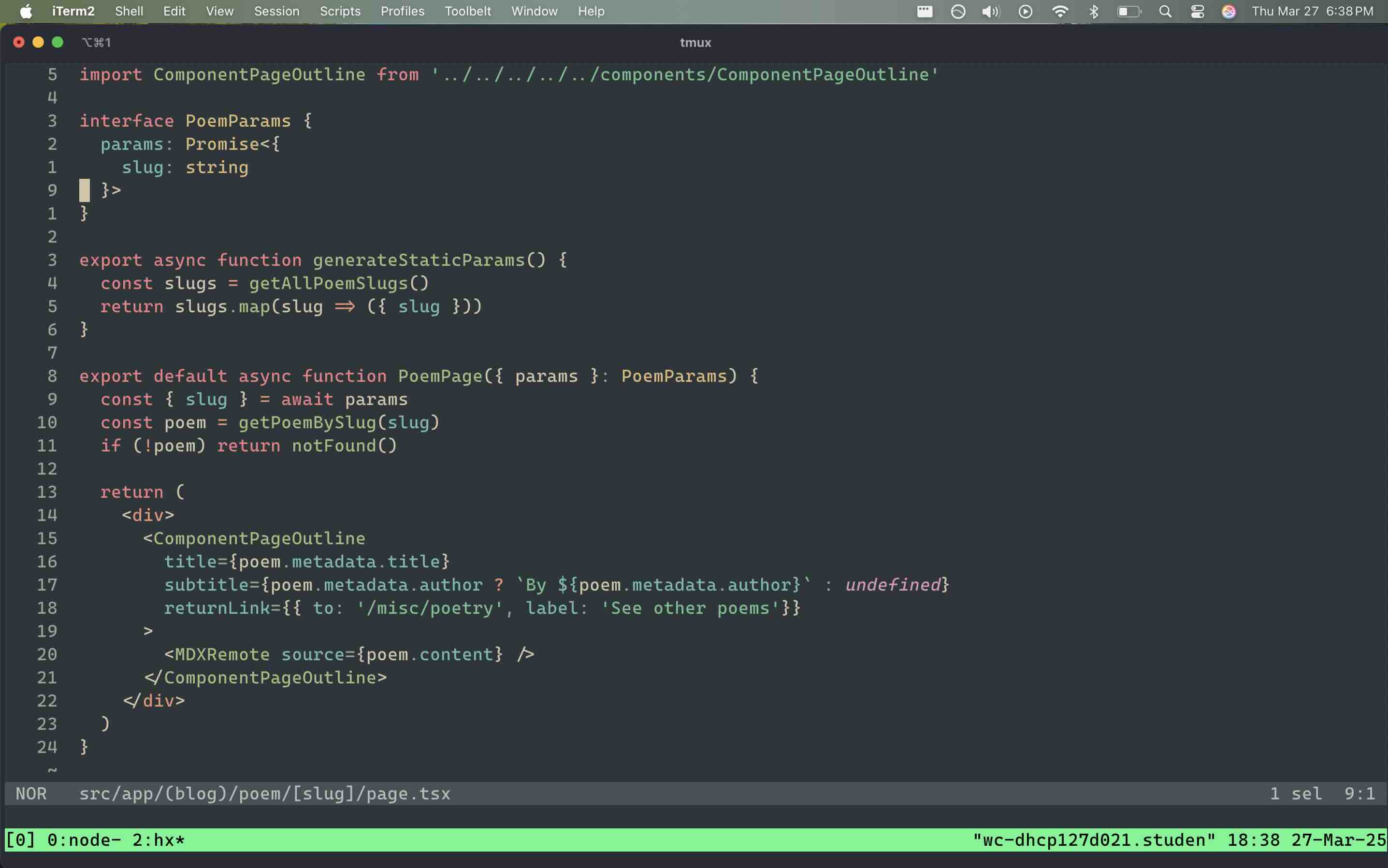Click 'notFound()' call on line 11
This screenshot has width=1388, height=868.
[x=345, y=446]
